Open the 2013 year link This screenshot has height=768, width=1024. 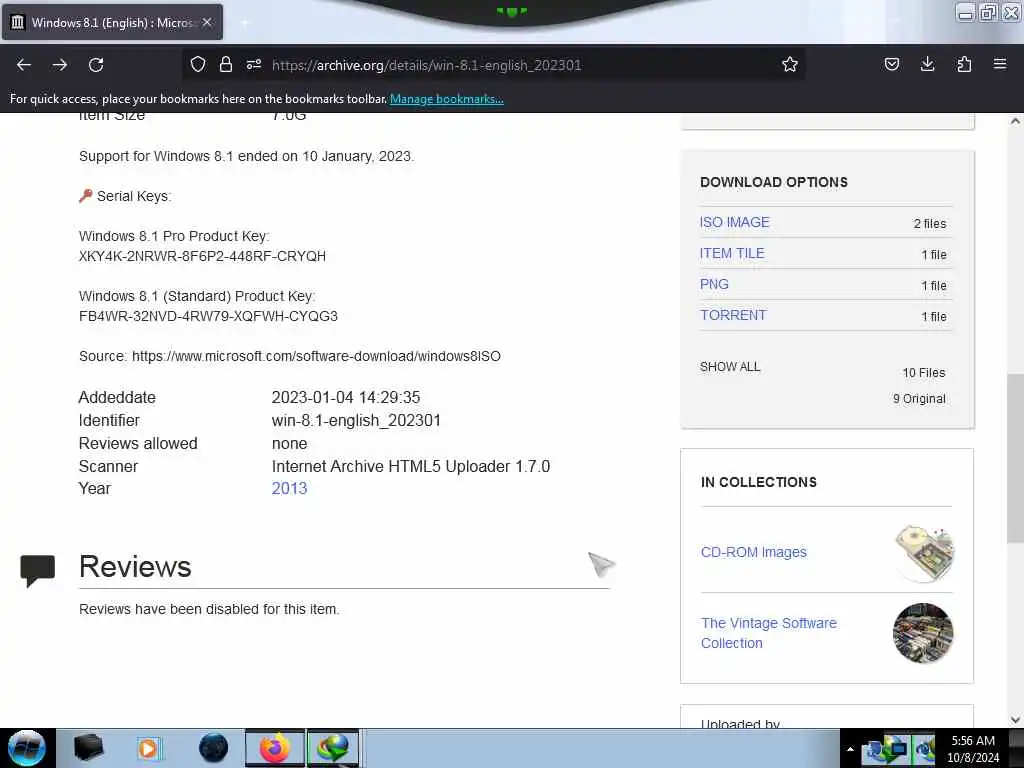coord(289,488)
